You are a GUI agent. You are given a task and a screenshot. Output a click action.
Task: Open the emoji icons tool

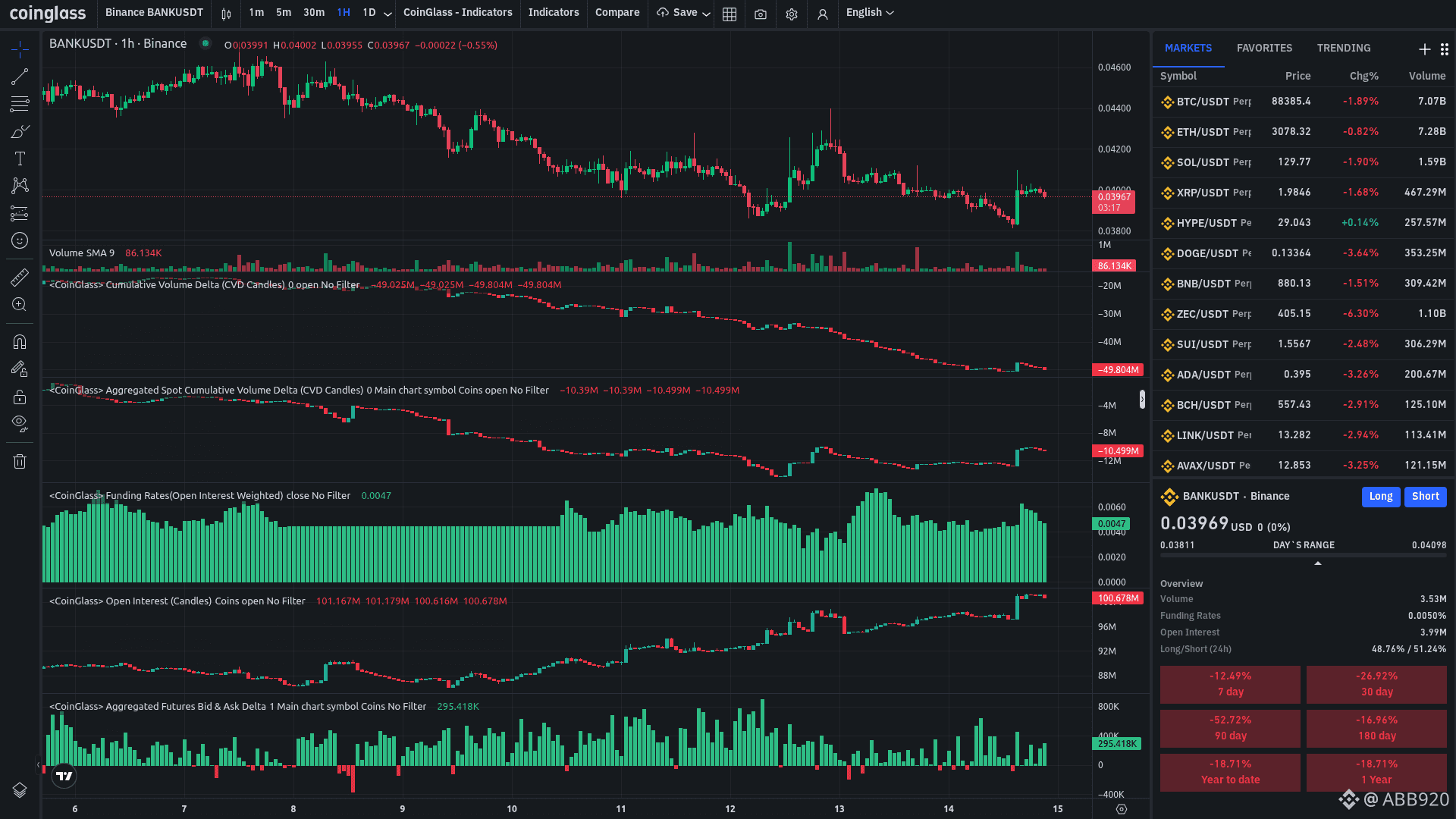coord(20,240)
